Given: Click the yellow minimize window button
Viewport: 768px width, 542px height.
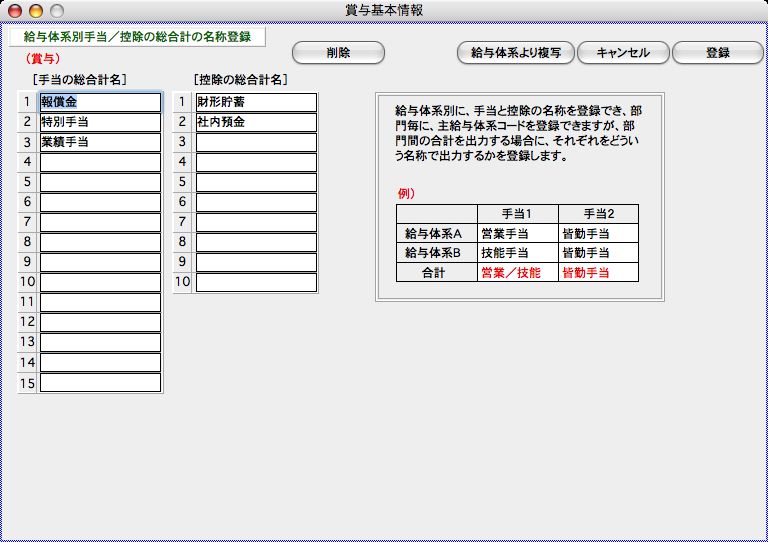Looking at the screenshot, I should (x=36, y=11).
